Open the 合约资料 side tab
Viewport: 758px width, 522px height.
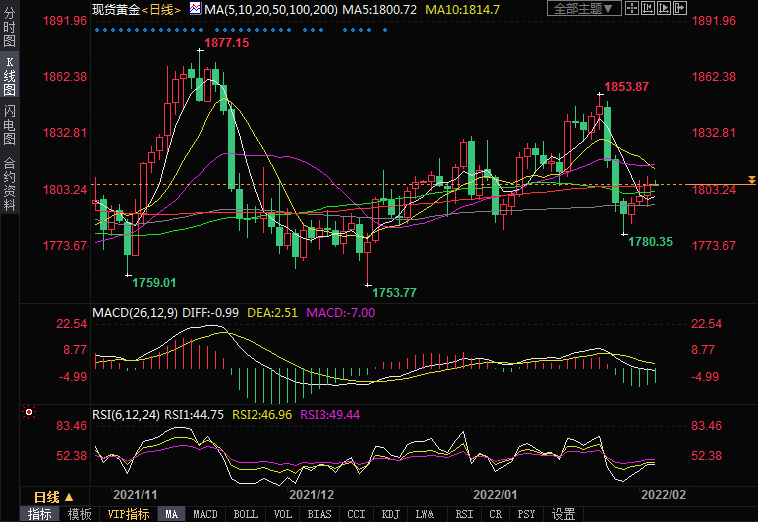9,183
